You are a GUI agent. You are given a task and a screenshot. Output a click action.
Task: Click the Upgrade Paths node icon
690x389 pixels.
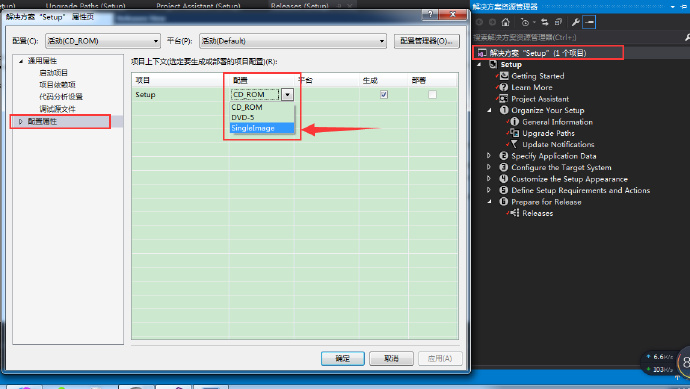coord(514,133)
